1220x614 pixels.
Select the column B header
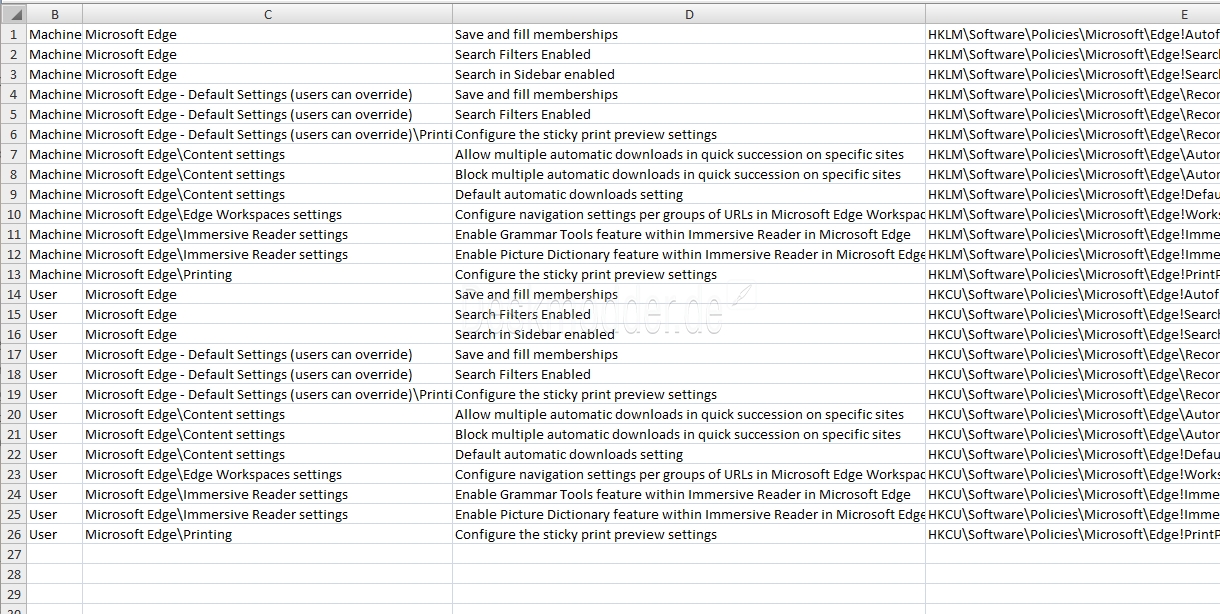pyautogui.click(x=54, y=14)
